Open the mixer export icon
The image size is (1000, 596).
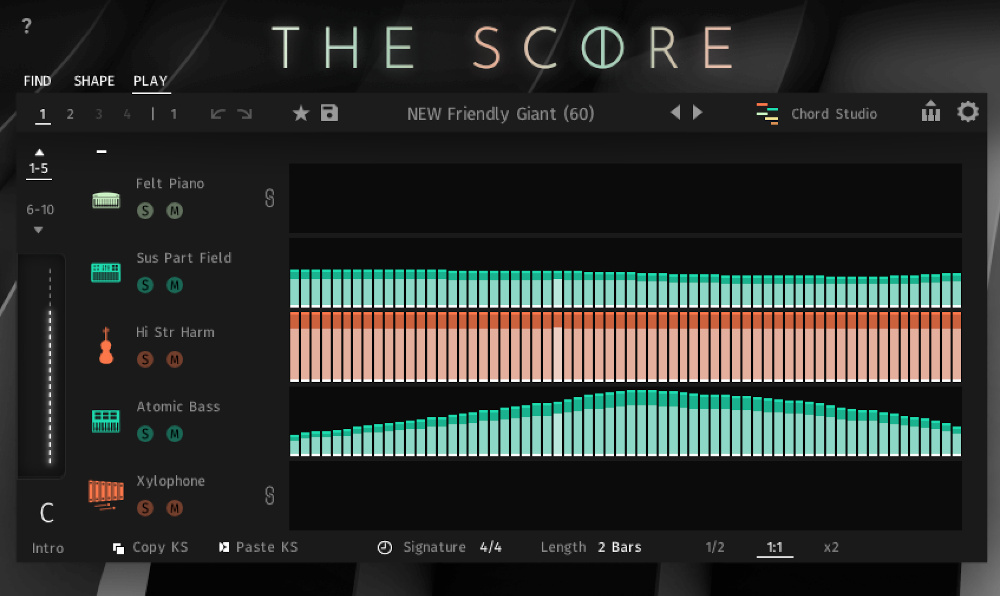click(931, 111)
